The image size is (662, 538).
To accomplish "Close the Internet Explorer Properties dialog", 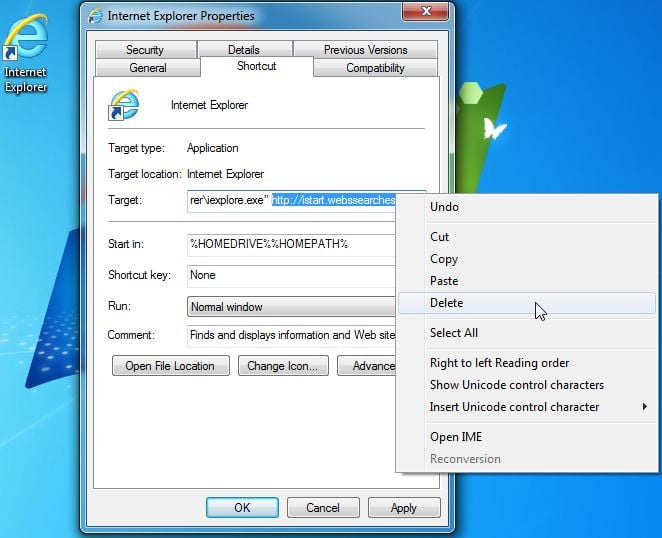I will 426,11.
